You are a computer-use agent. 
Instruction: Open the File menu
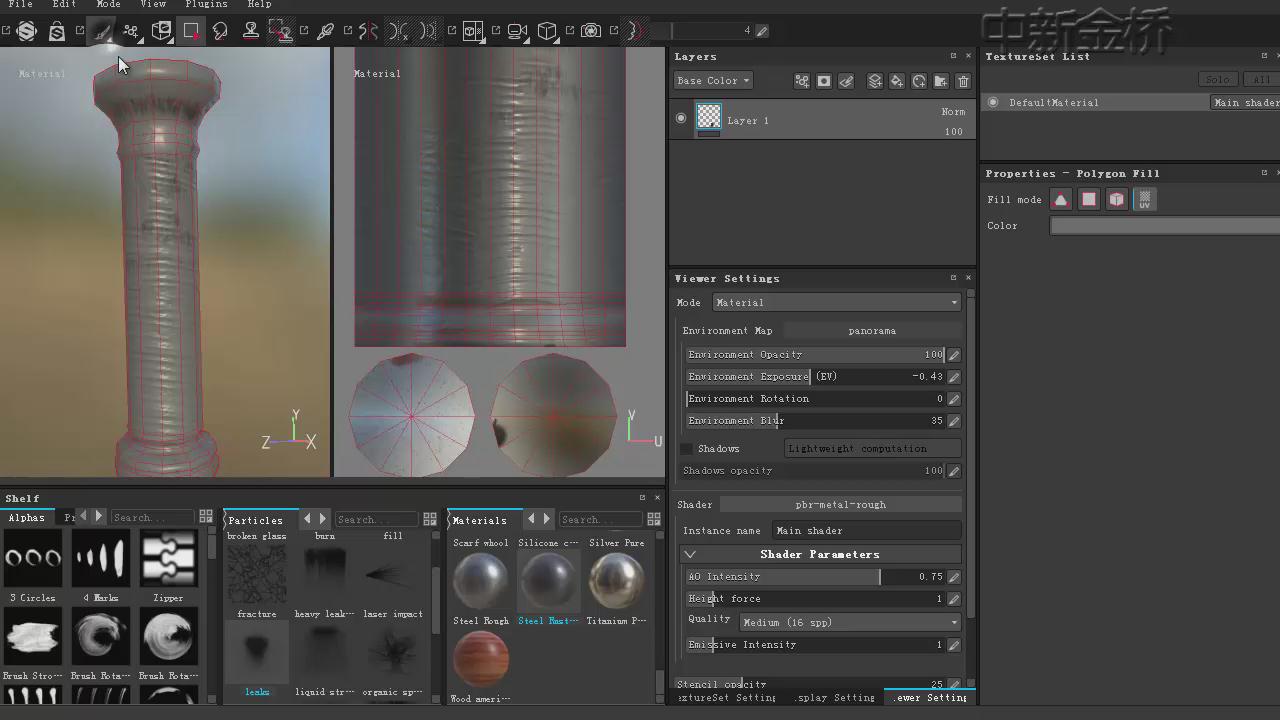[20, 5]
